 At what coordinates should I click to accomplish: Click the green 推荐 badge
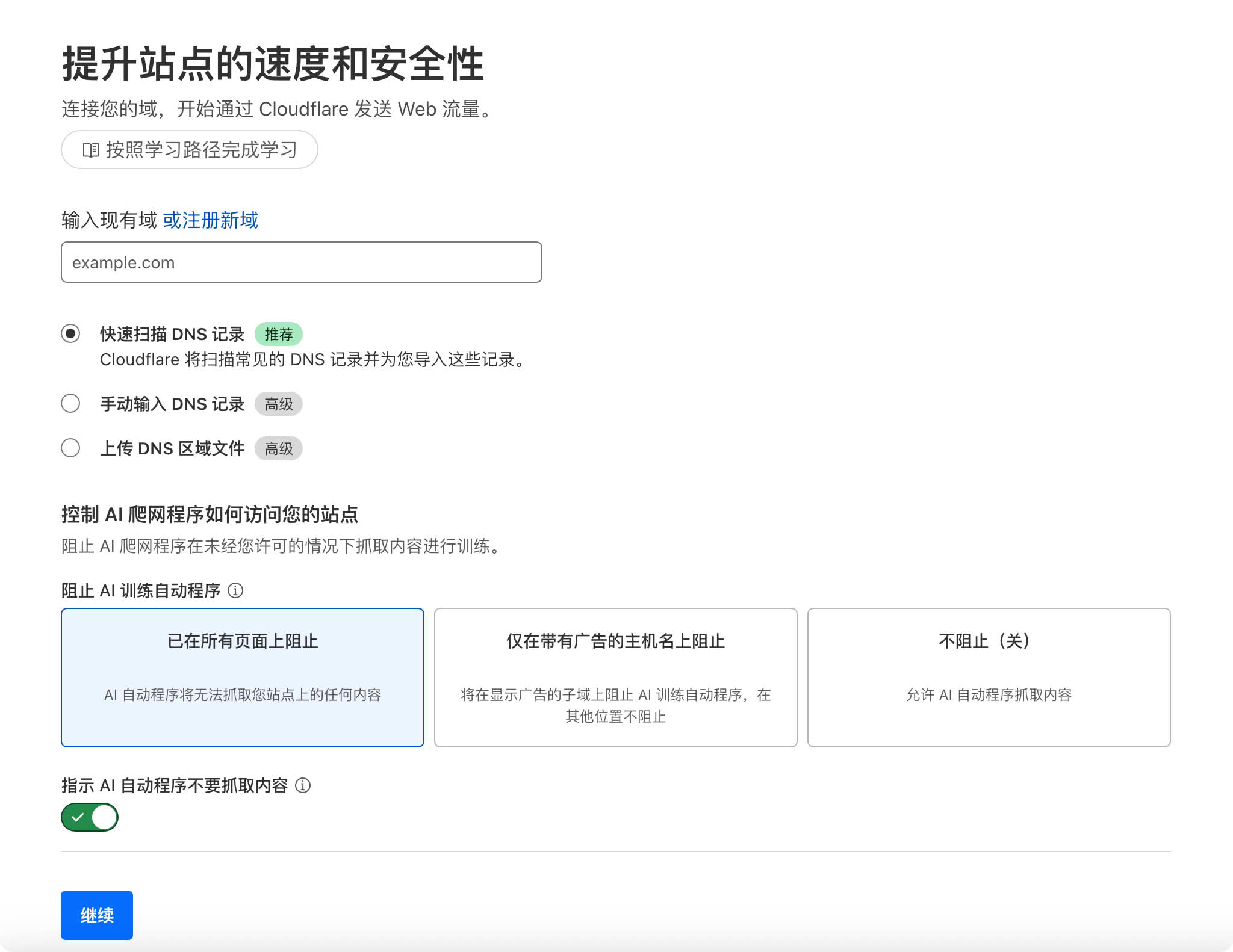click(x=278, y=334)
